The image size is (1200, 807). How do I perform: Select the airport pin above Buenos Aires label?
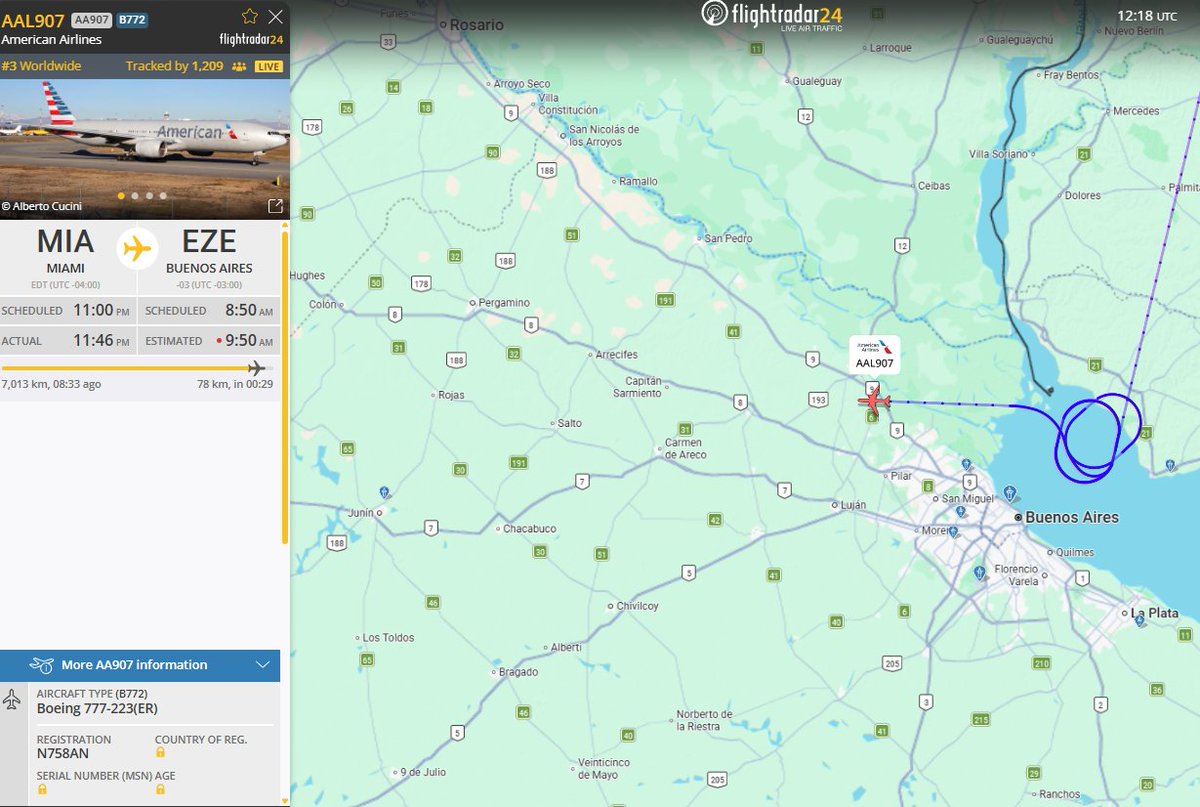1010,493
